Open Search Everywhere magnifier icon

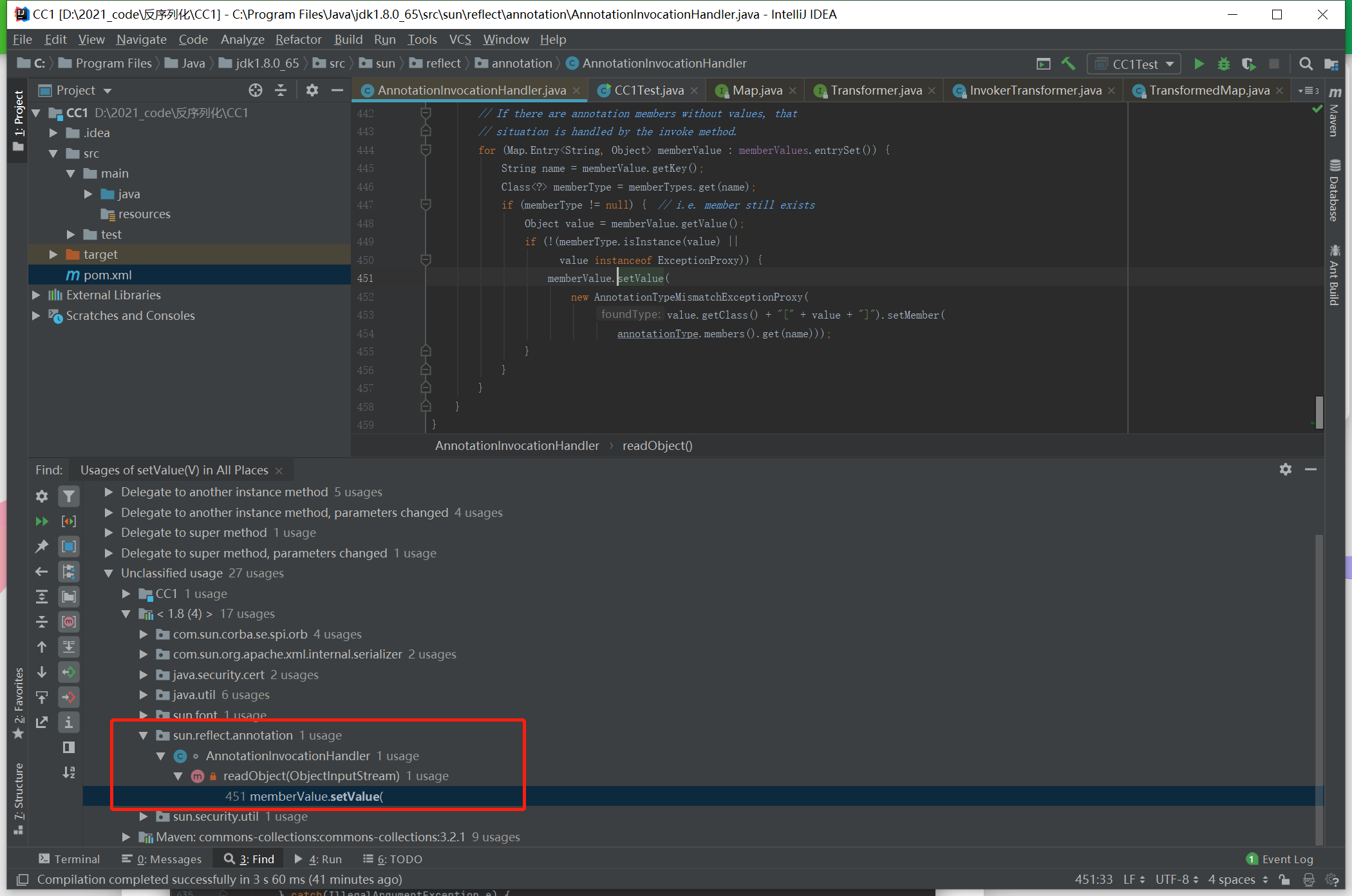(1306, 64)
